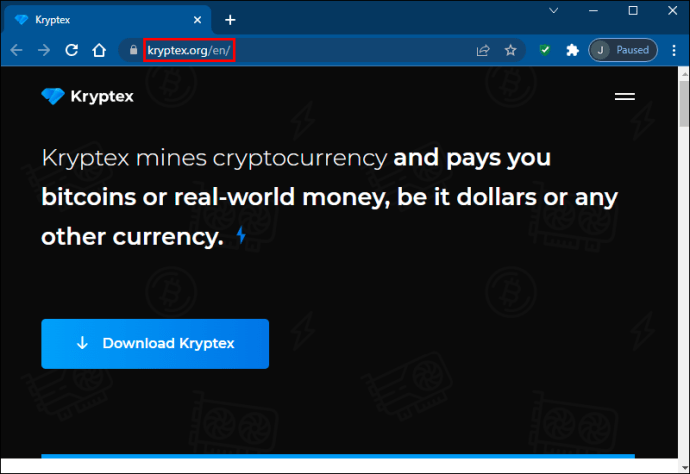
Task: Close the Kryptex tab
Action: click(x=198, y=20)
